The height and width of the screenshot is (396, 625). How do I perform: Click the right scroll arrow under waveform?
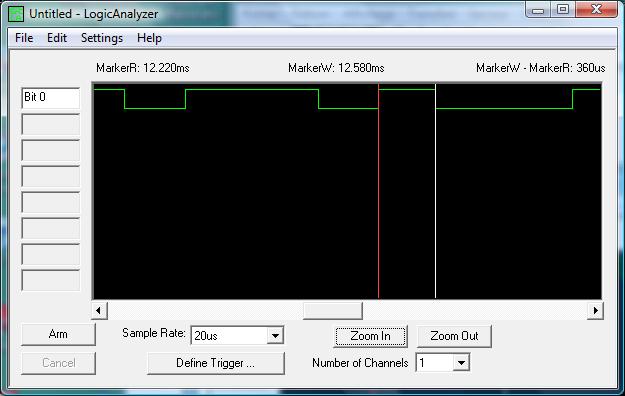[596, 310]
